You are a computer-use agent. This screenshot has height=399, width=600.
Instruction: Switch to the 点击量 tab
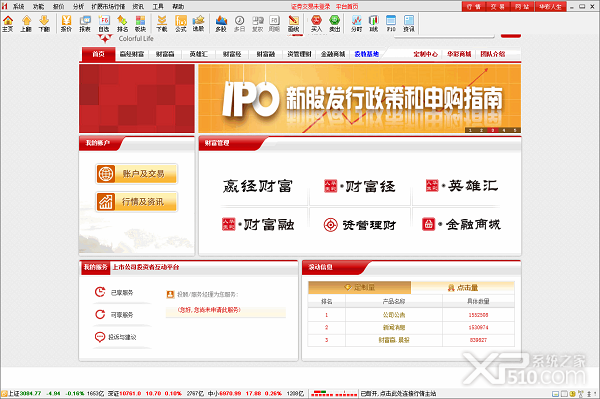(x=463, y=288)
